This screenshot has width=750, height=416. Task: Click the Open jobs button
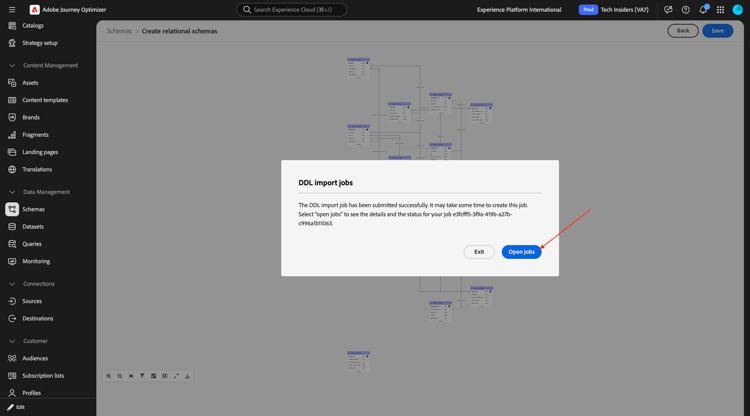521,252
